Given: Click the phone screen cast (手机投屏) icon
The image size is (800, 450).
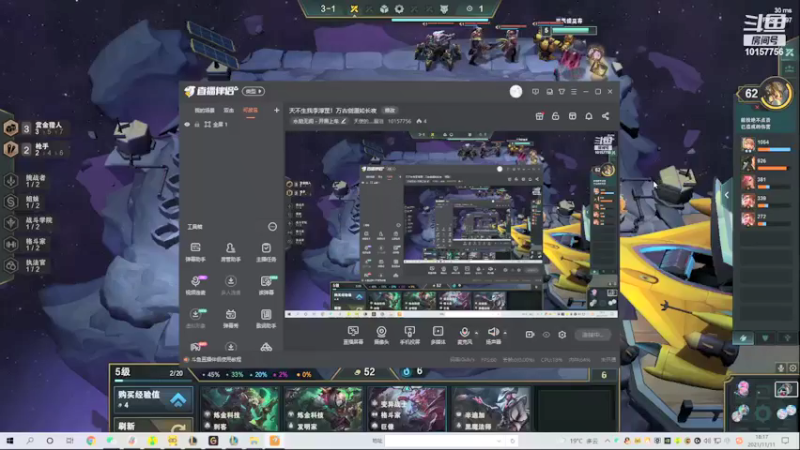Looking at the screenshot, I should pos(409,335).
